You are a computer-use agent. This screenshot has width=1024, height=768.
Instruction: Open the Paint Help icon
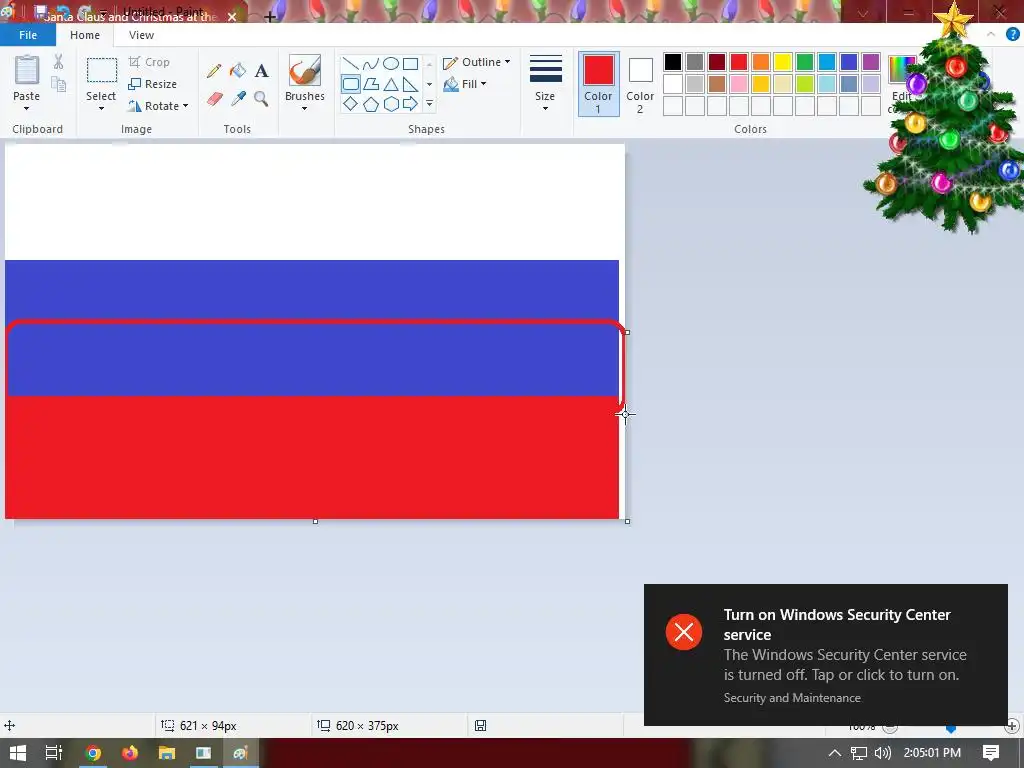click(x=1013, y=35)
